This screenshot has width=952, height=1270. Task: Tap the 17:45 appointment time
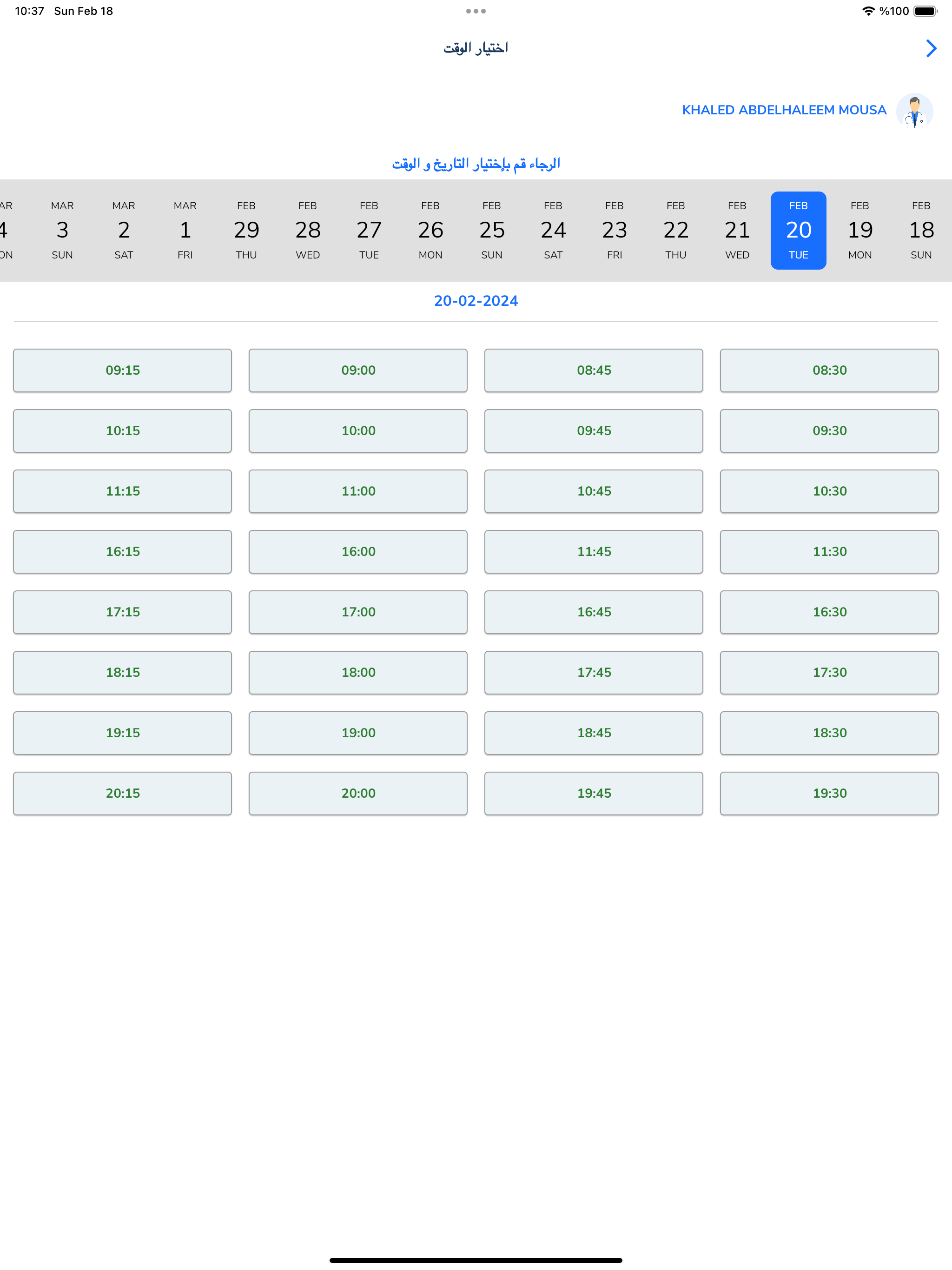(594, 672)
